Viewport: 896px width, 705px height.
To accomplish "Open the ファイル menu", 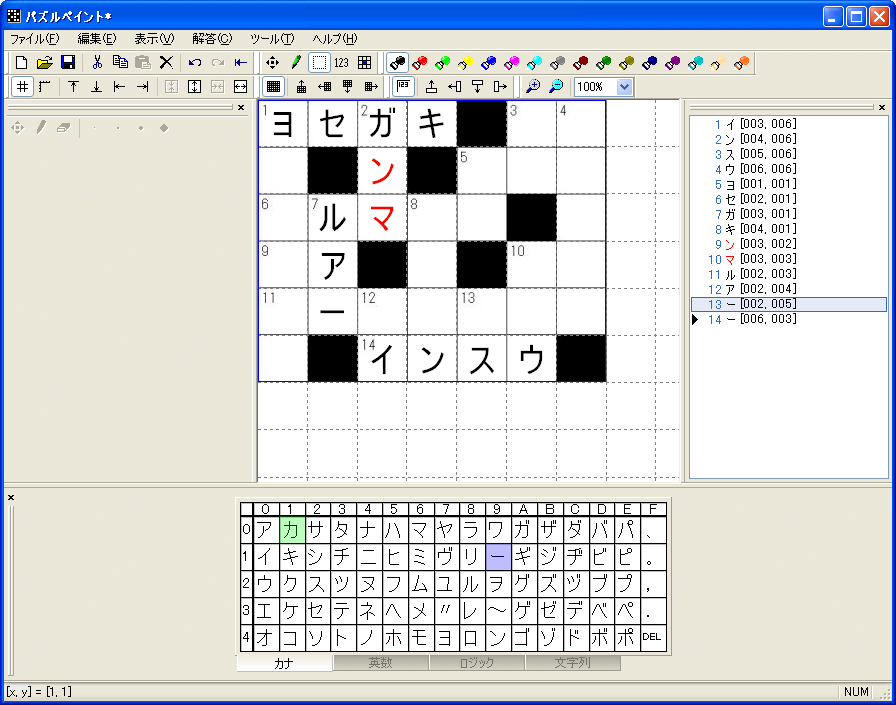I will 34,39.
